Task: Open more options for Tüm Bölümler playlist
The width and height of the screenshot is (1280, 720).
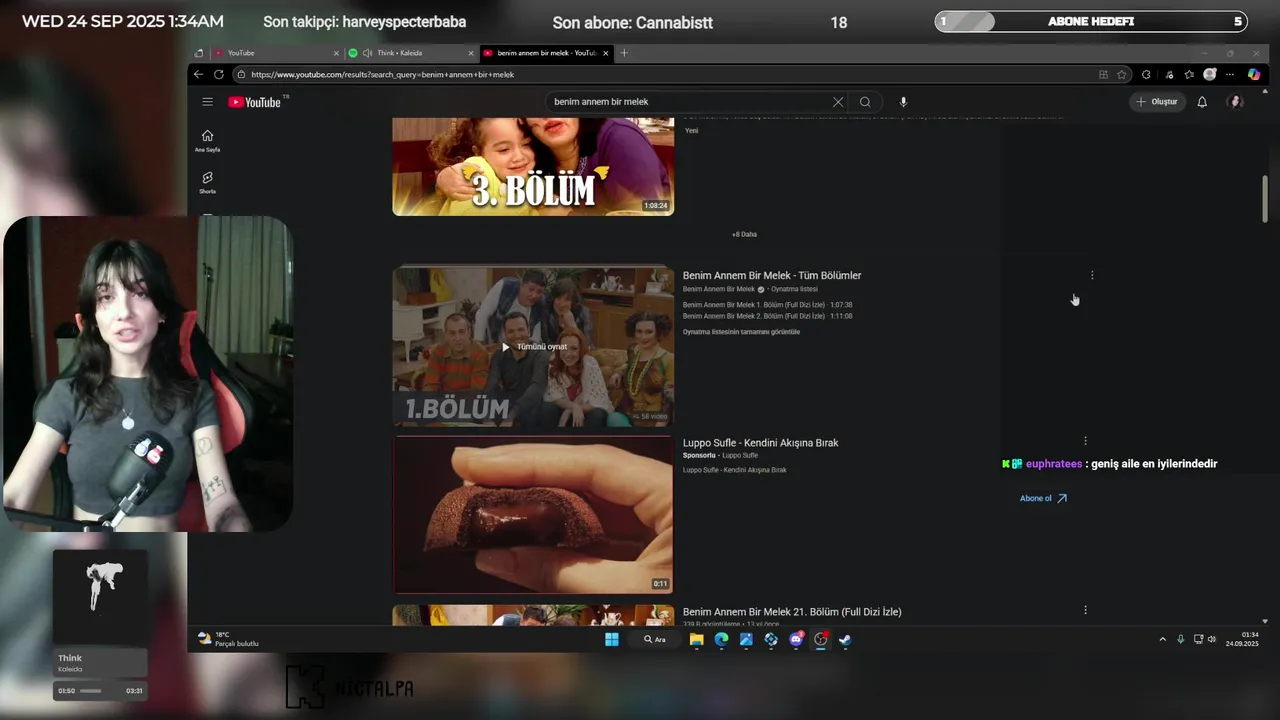Action: coord(1092,275)
